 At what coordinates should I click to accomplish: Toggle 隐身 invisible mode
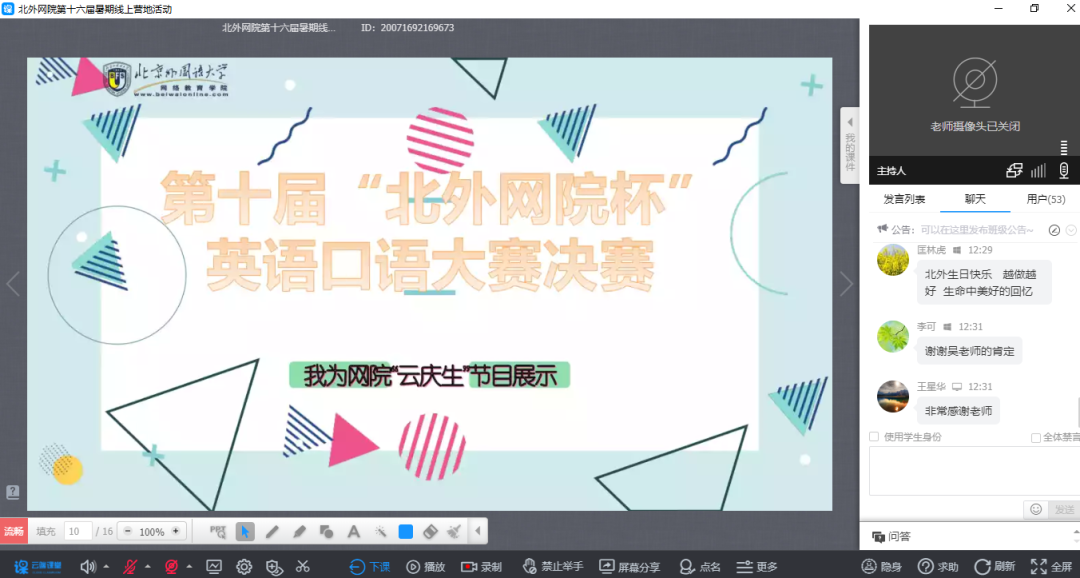coord(882,566)
